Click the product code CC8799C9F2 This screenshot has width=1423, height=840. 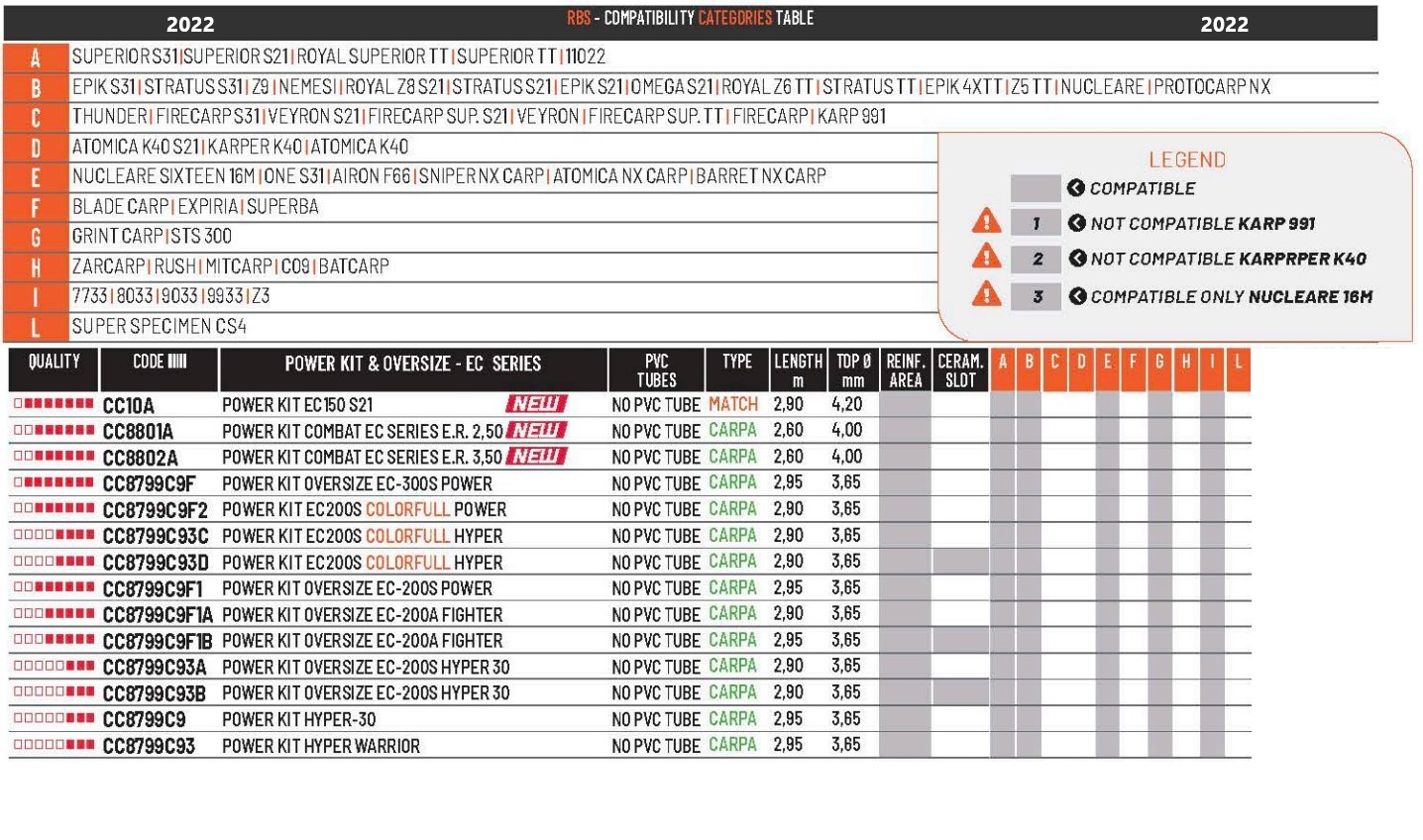(156, 510)
